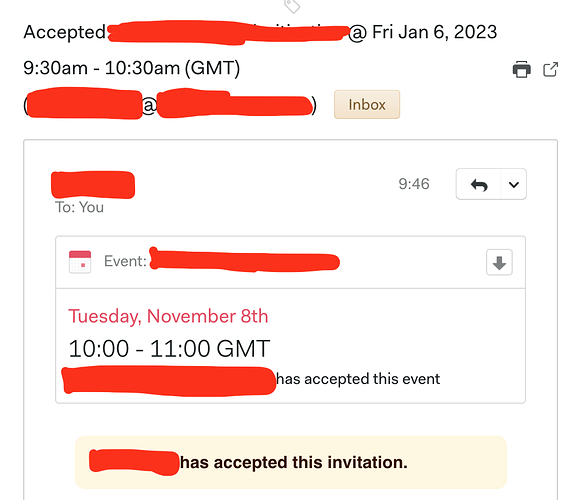The width and height of the screenshot is (580, 500).
Task: Click the 'has accepted this invitation' banner
Action: (x=291, y=462)
